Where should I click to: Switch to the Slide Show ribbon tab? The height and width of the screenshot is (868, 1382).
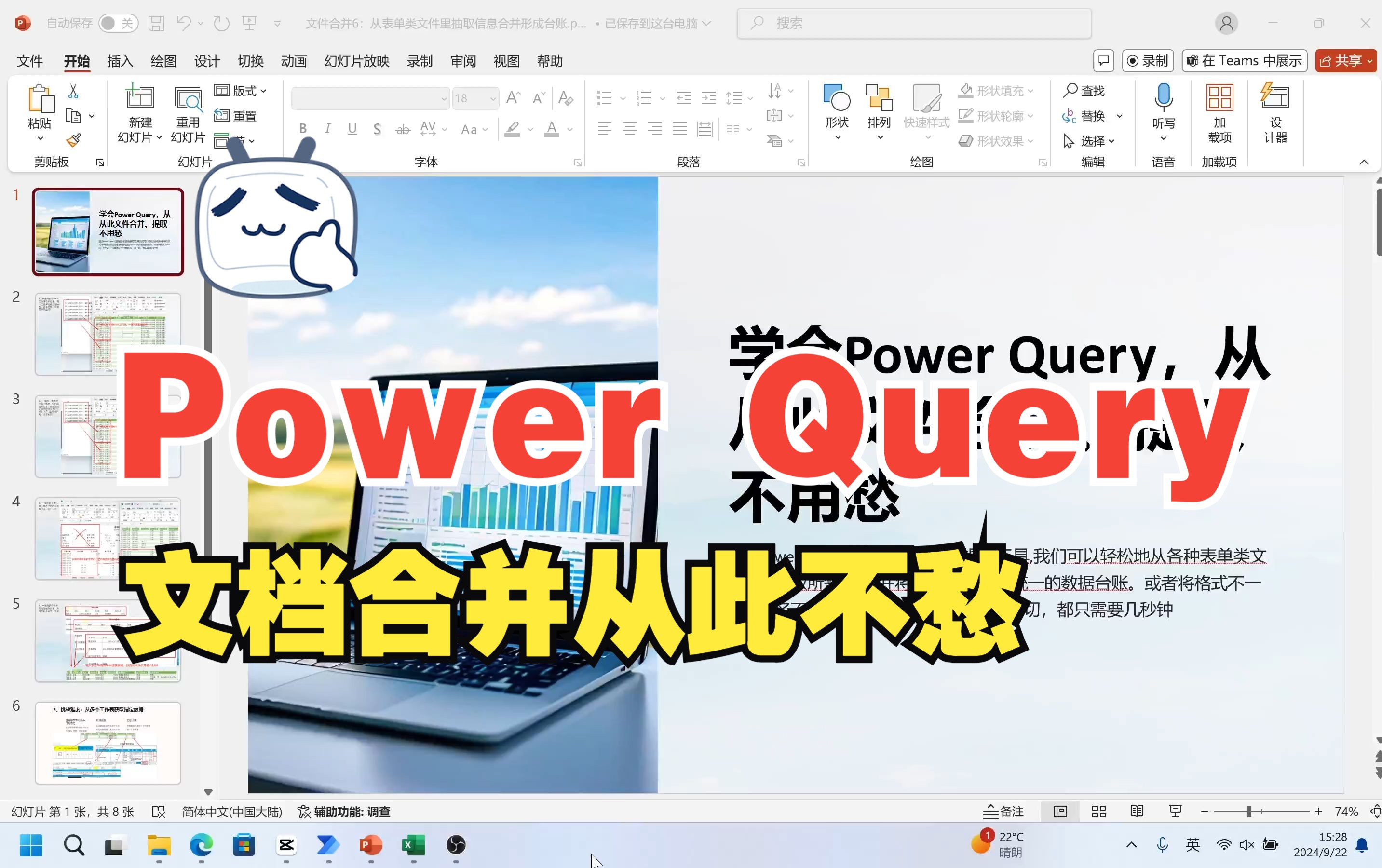point(357,61)
